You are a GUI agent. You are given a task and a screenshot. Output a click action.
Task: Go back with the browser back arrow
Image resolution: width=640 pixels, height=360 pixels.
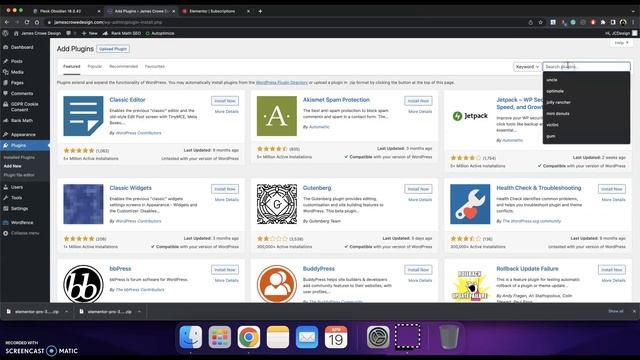[x=7, y=22]
